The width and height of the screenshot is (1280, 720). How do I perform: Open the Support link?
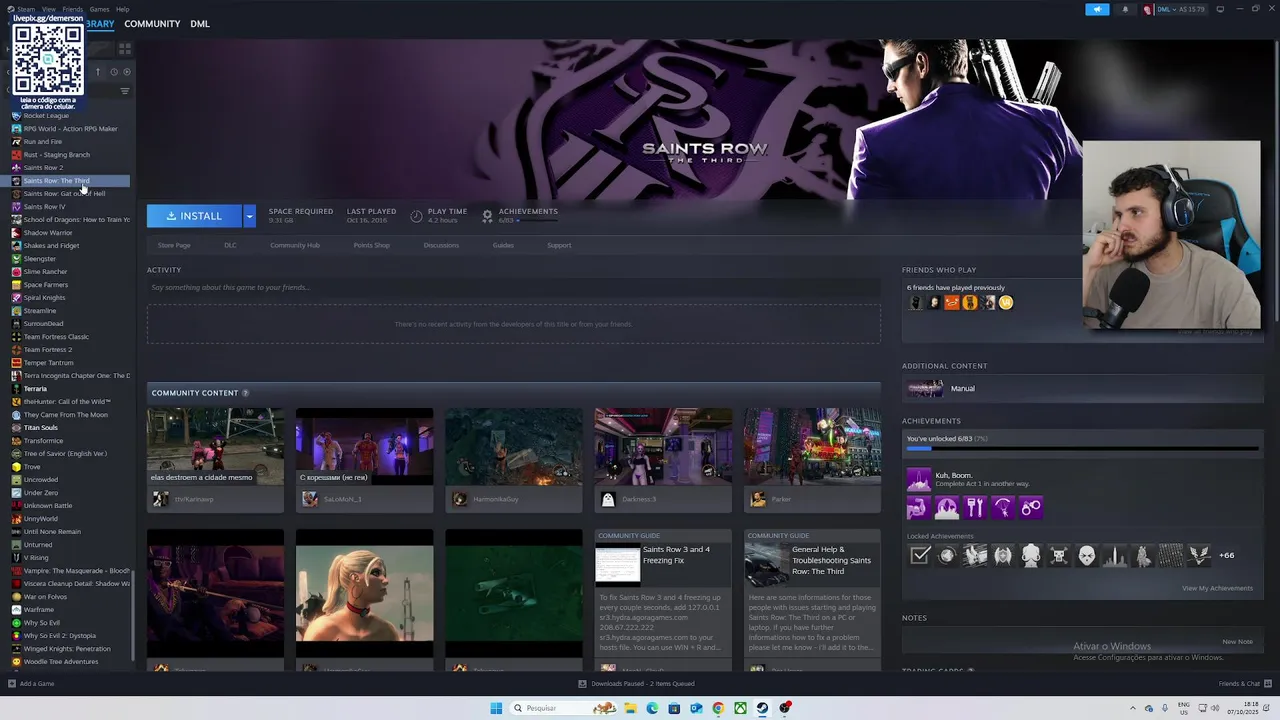tap(559, 245)
